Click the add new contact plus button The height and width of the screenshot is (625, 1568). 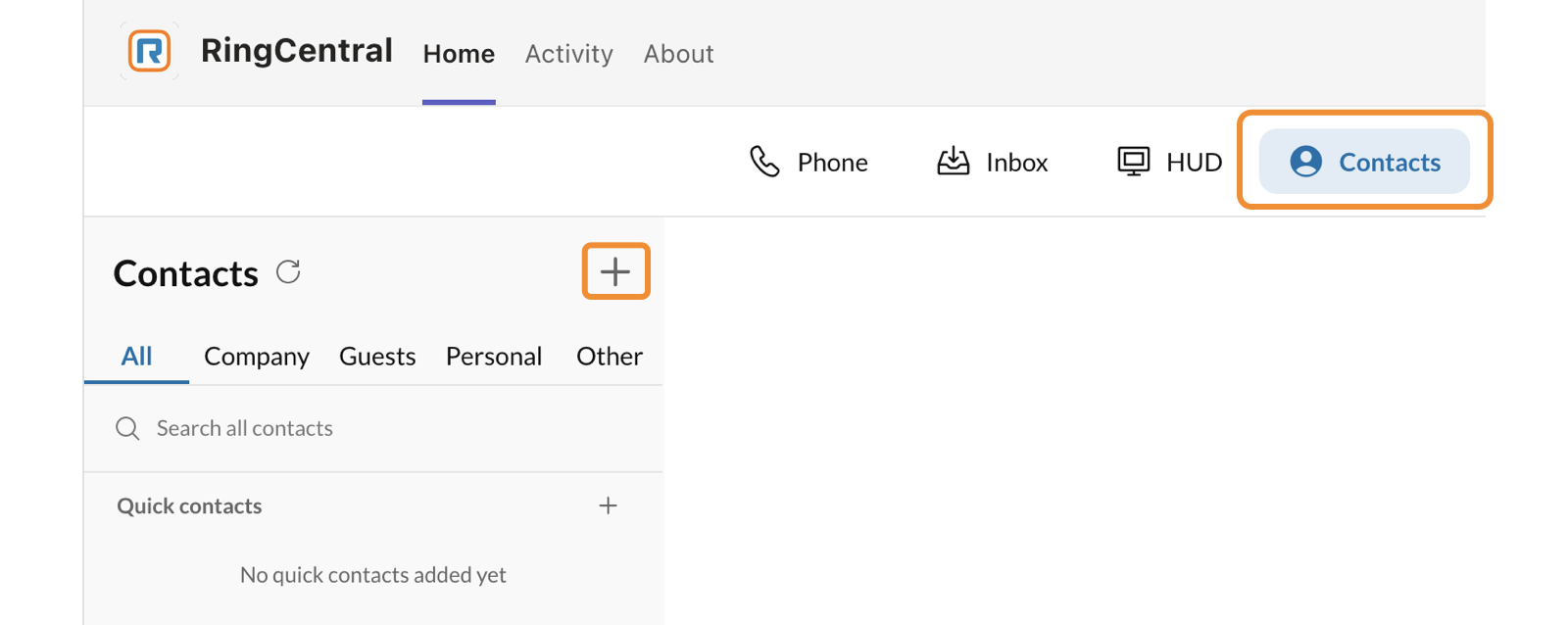click(x=615, y=271)
